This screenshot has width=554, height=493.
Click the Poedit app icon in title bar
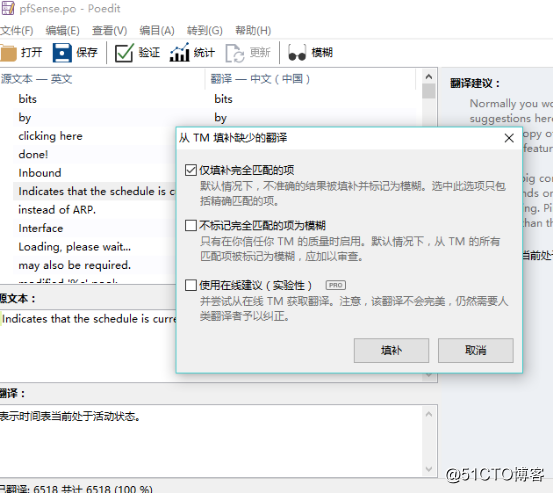[x=8, y=8]
